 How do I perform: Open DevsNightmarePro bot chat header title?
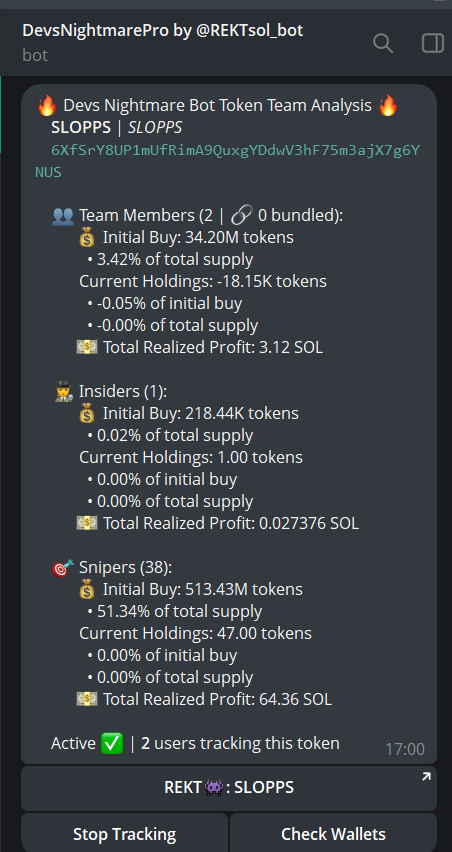point(162,30)
